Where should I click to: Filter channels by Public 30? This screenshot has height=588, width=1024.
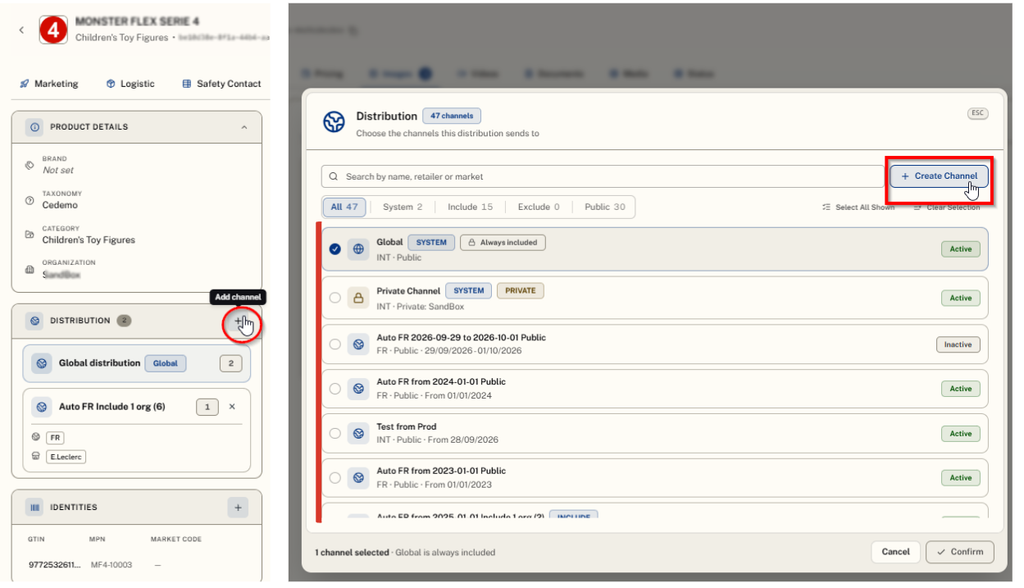[x=605, y=207]
